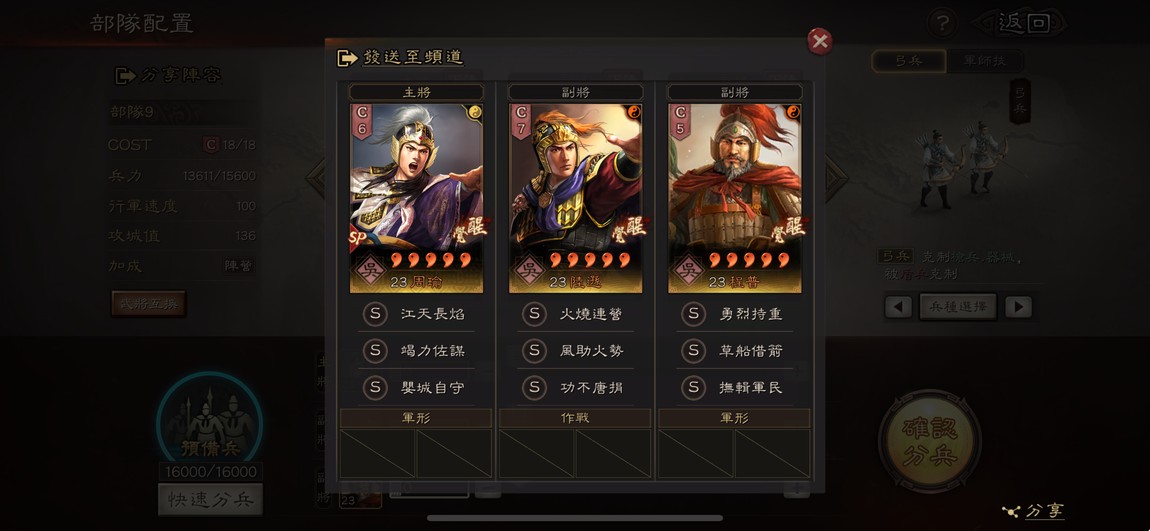
Task: Switch to next troop type arrow
Action: point(1018,307)
